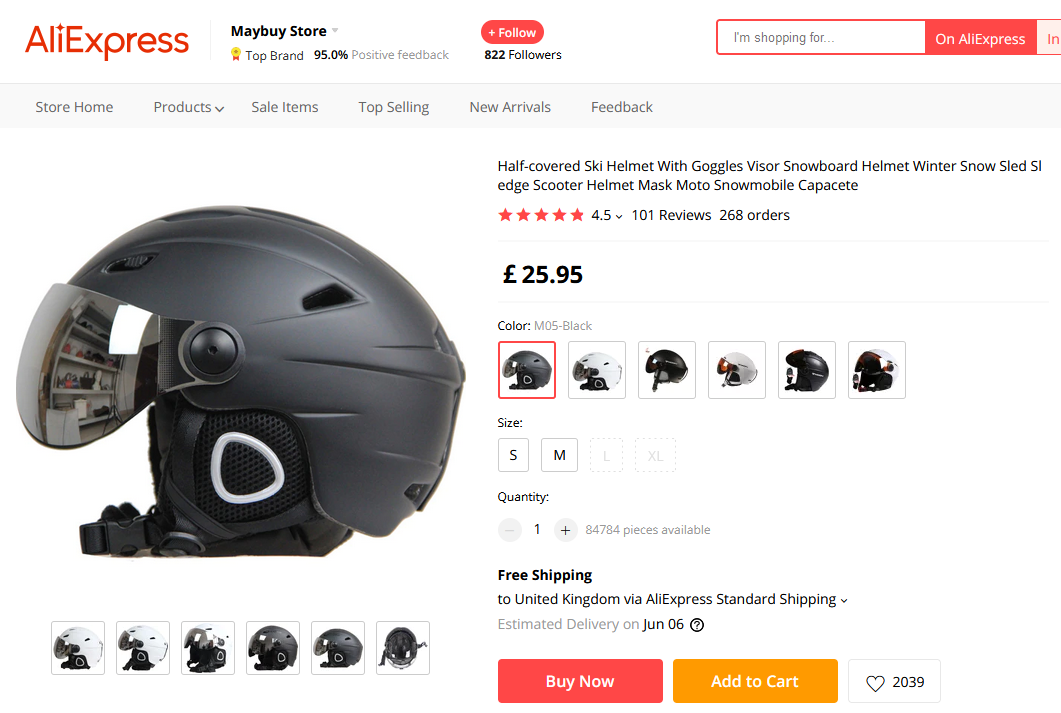Select the M05-Black helmet color swatch
This screenshot has width=1061, height=713.
[x=527, y=370]
